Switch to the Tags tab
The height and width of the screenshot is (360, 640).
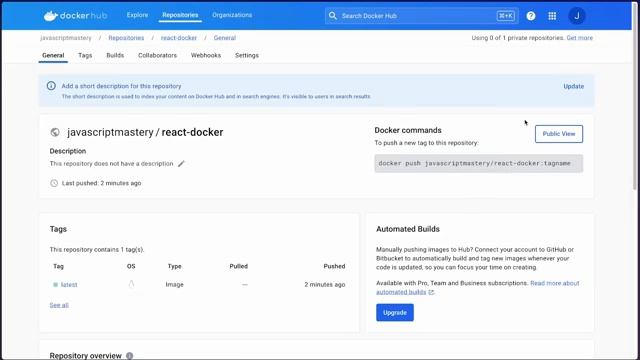[x=85, y=55]
